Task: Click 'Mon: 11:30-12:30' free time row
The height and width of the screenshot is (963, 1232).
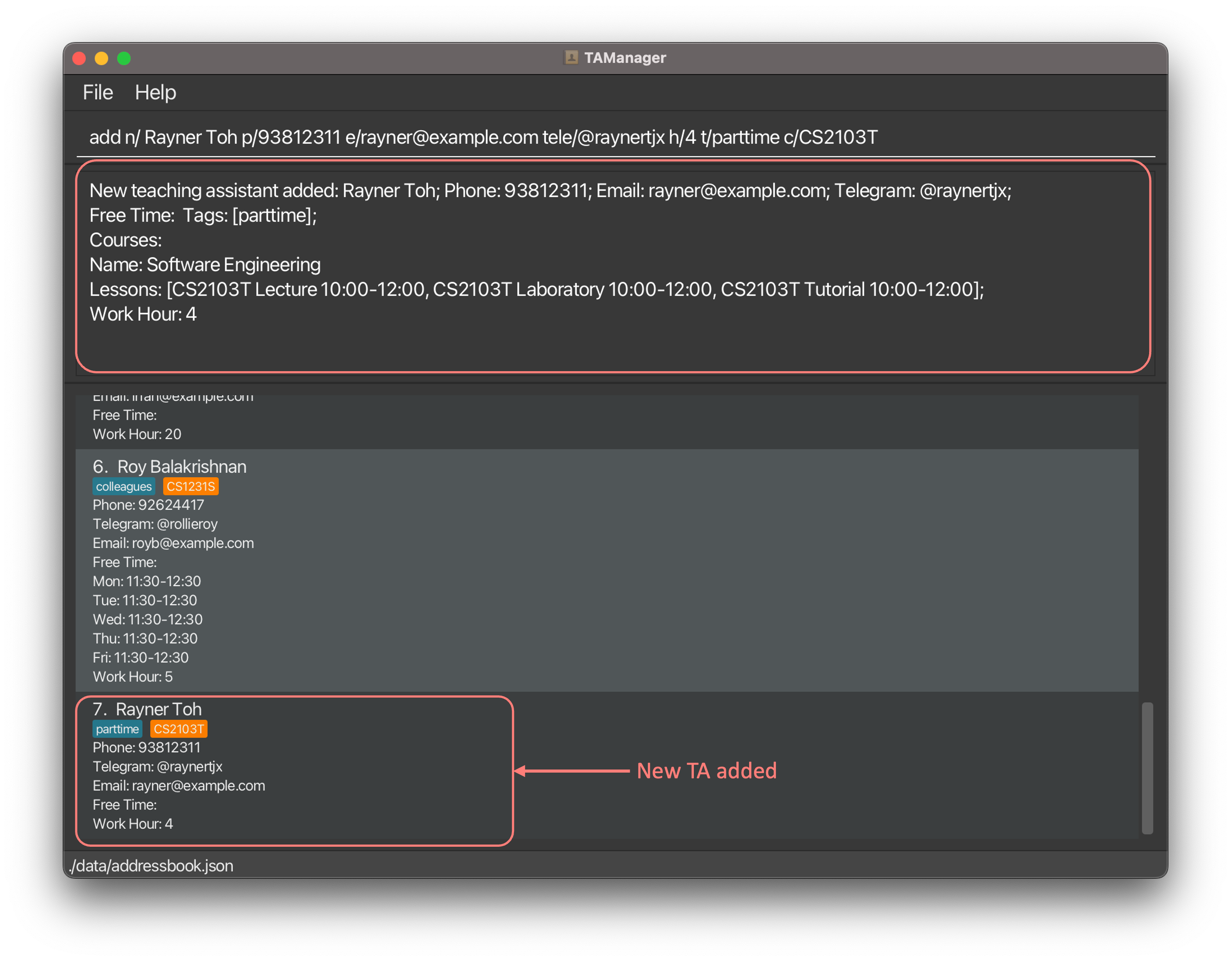Action: (x=146, y=581)
